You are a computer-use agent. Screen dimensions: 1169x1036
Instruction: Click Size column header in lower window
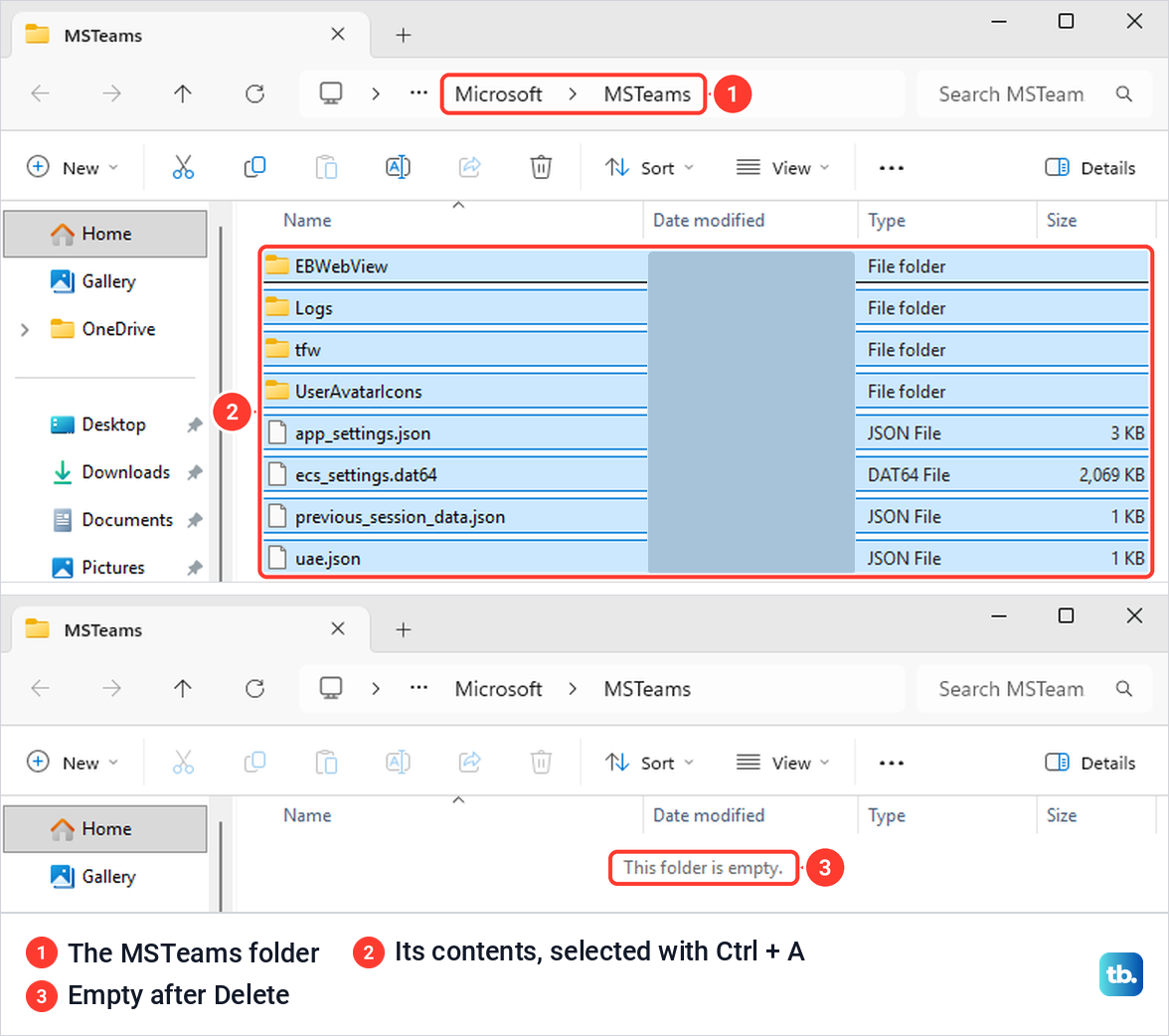coord(1061,815)
